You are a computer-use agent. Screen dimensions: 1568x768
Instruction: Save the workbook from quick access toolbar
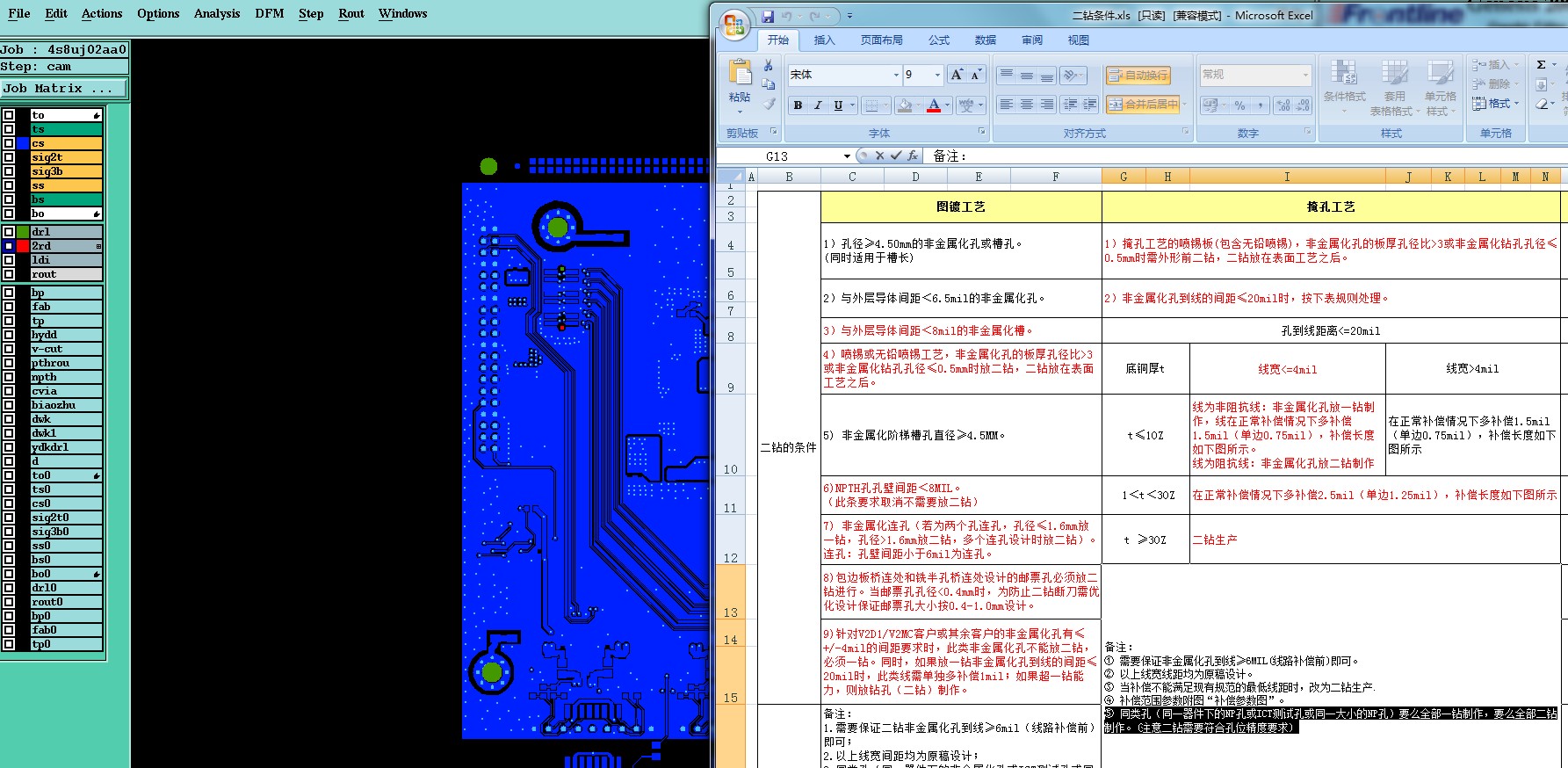click(768, 16)
